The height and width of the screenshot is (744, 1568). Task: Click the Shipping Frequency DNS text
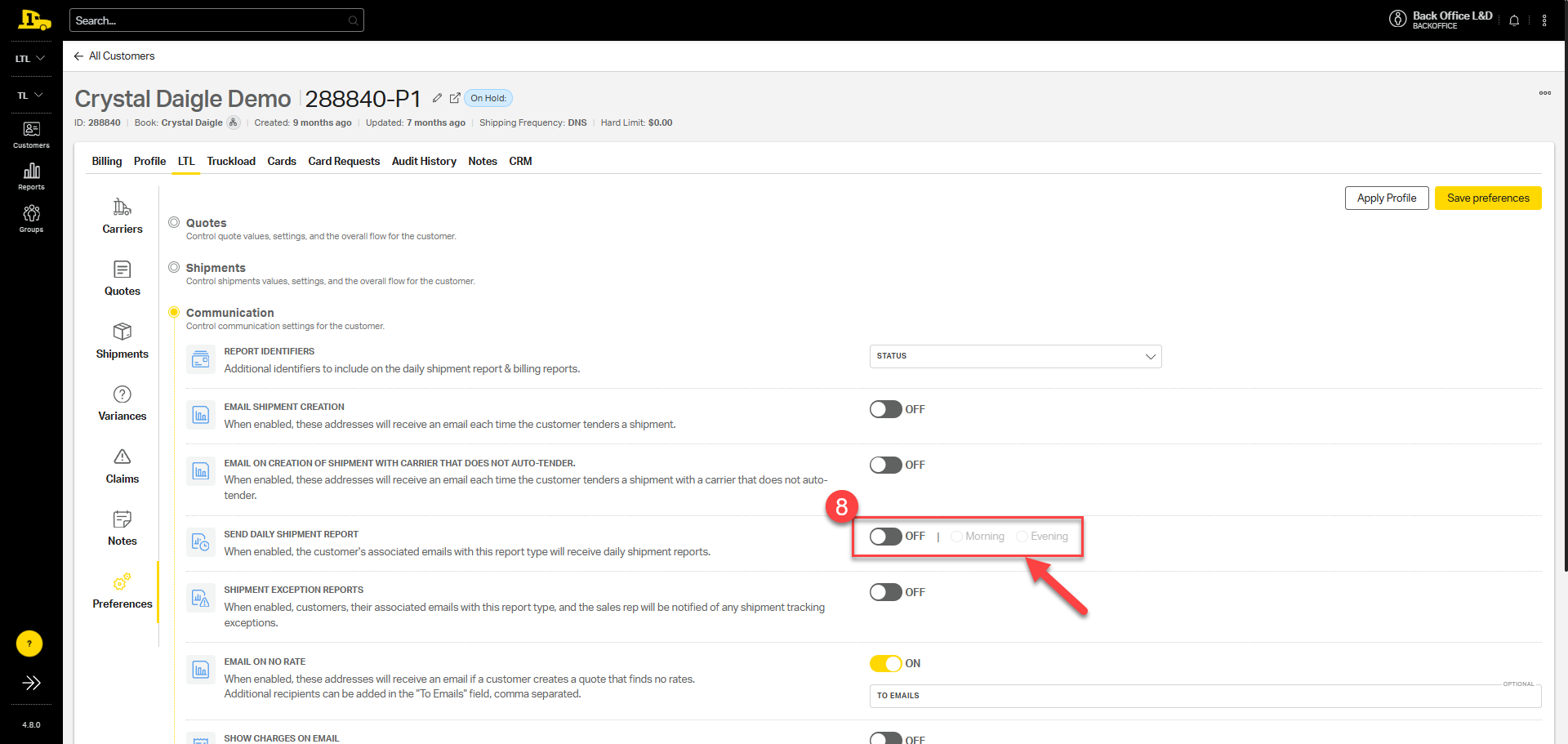coord(533,123)
